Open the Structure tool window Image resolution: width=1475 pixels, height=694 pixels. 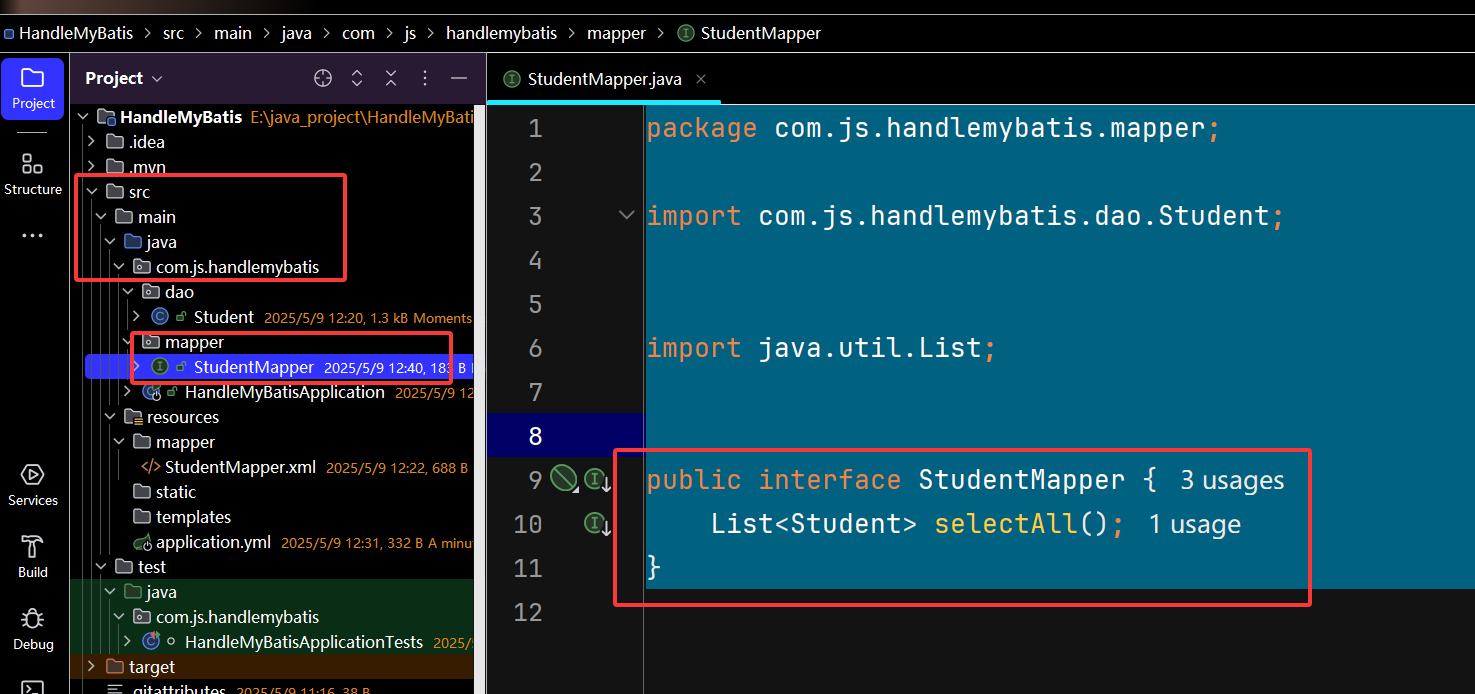click(x=33, y=174)
